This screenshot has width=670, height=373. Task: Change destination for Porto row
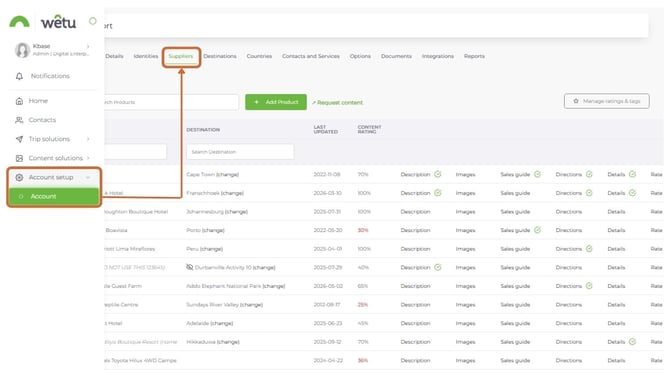213,230
